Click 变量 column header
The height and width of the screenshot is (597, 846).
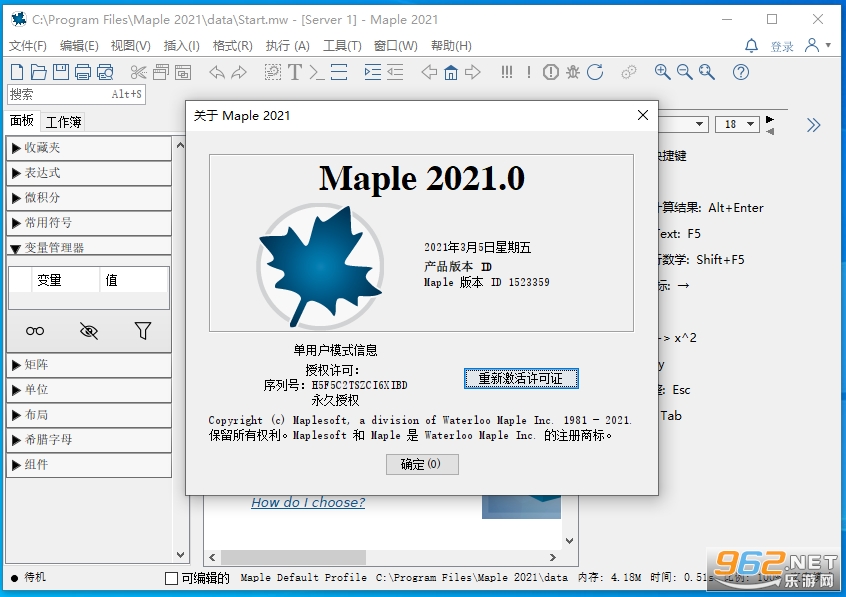[65, 280]
